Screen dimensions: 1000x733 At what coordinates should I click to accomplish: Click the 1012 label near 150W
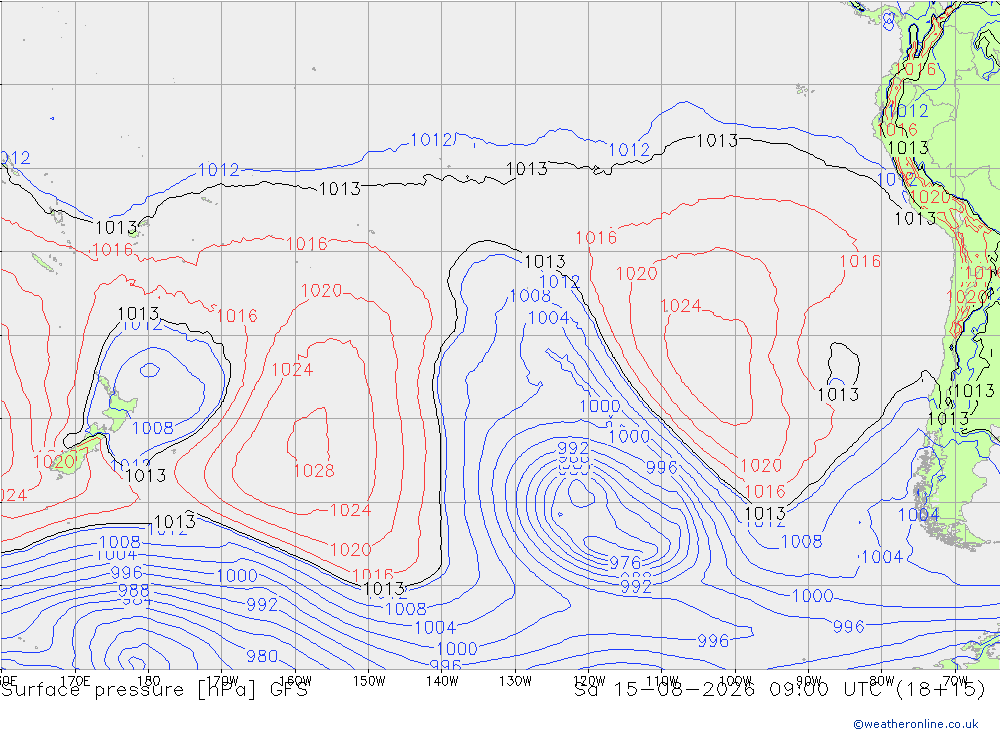431,140
